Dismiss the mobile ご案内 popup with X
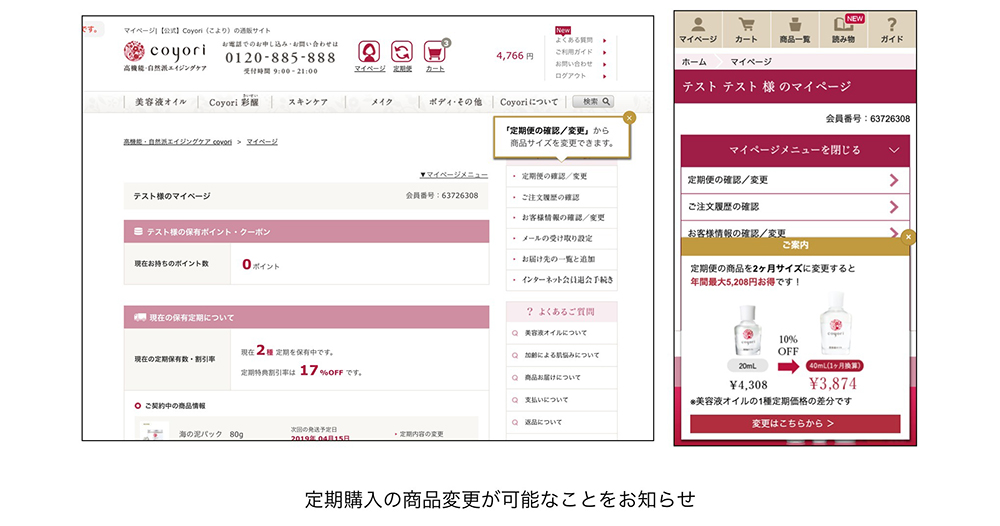 pyautogui.click(x=908, y=237)
